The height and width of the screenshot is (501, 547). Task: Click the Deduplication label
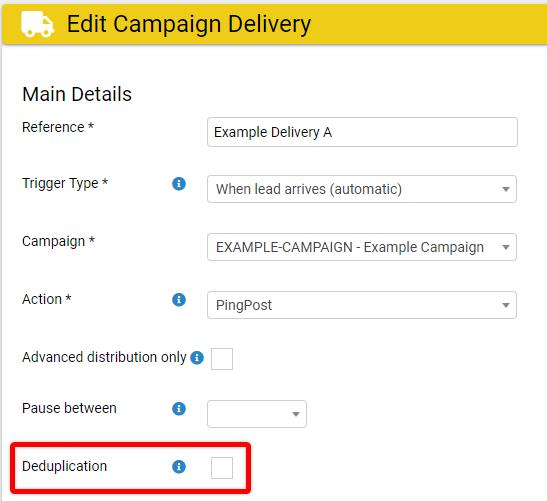65,466
